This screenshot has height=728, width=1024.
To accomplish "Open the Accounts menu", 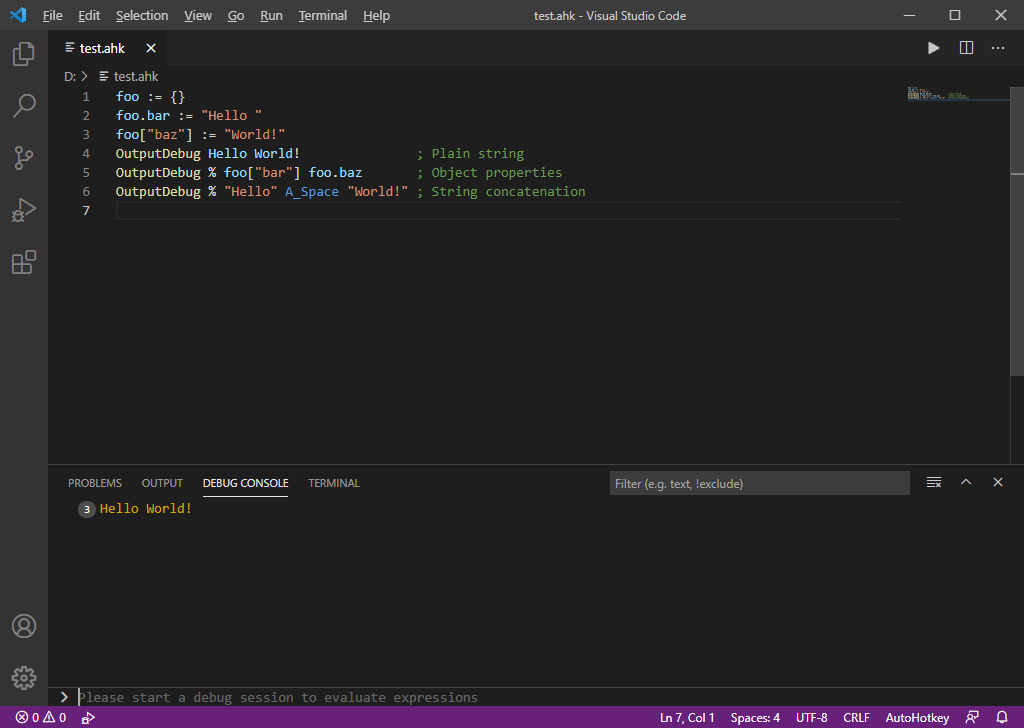I will [x=24, y=626].
